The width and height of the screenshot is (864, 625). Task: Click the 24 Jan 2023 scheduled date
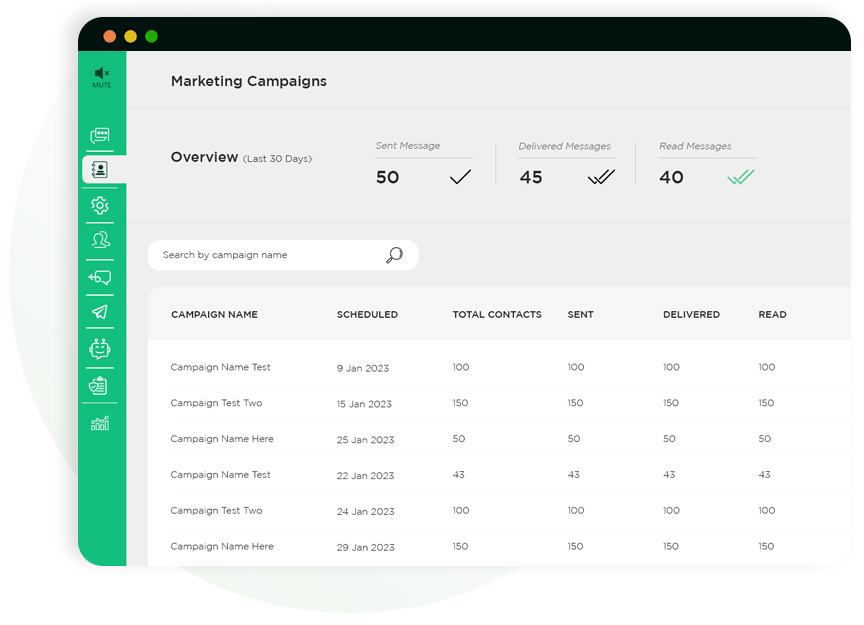(365, 511)
